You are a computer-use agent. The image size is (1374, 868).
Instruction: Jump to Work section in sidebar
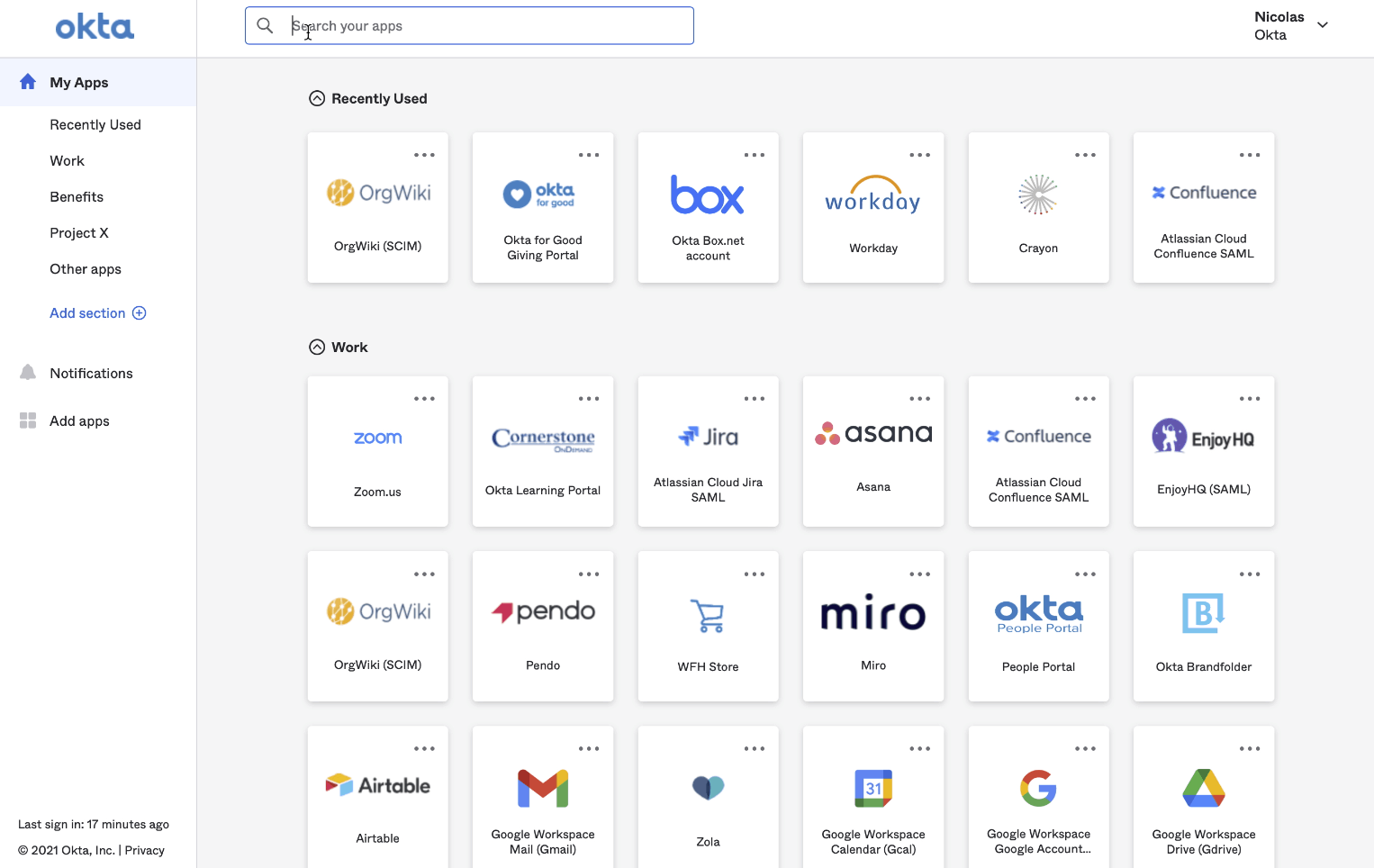pyautogui.click(x=67, y=161)
